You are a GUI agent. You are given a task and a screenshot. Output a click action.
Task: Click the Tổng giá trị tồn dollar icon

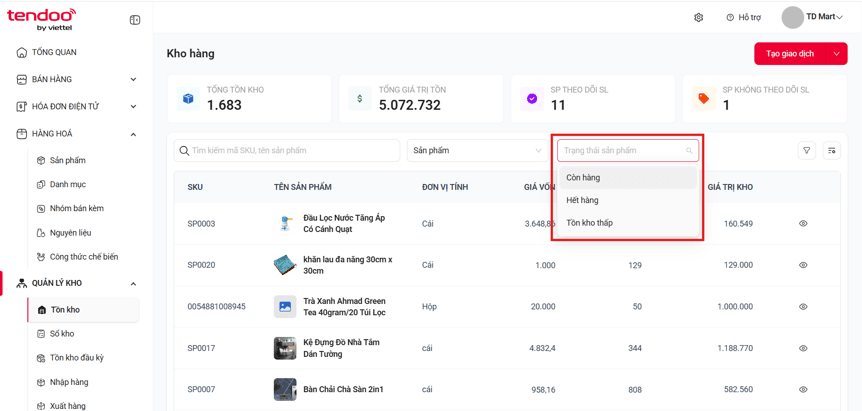click(x=360, y=99)
